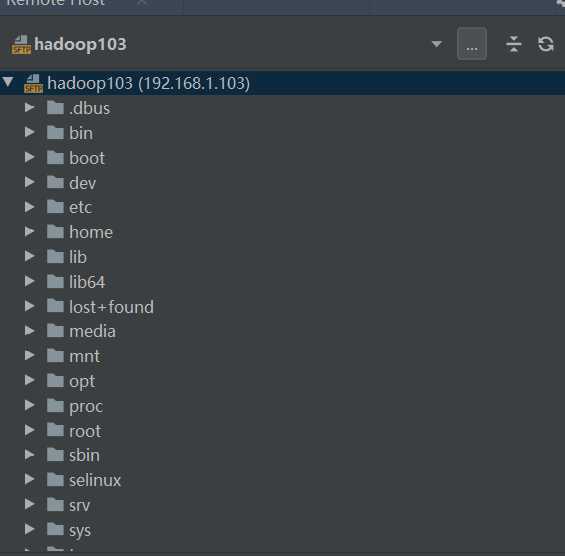Screen dimensions: 565x556
Task: Click the Collapse All icon
Action: (513, 44)
